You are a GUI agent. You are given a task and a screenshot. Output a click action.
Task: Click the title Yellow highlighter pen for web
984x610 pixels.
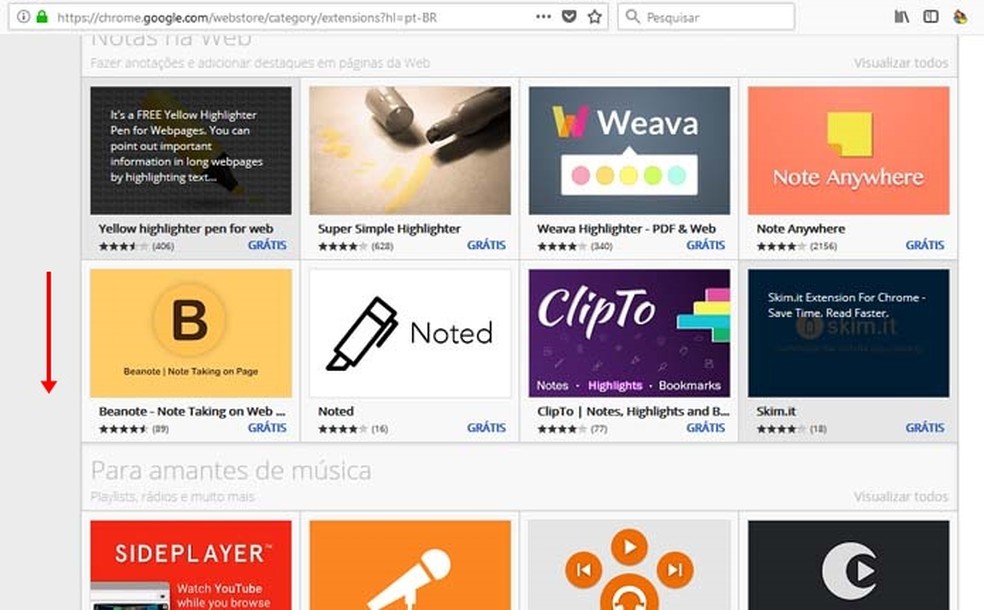[x=186, y=228]
